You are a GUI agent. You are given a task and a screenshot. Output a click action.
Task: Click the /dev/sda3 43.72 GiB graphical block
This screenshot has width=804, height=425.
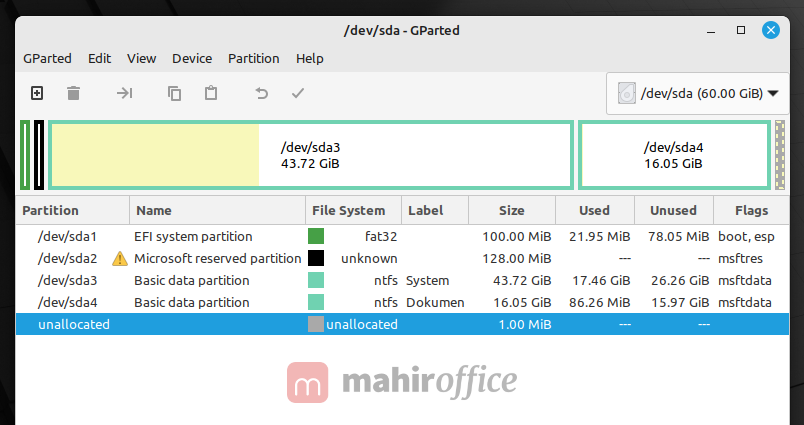(311, 155)
